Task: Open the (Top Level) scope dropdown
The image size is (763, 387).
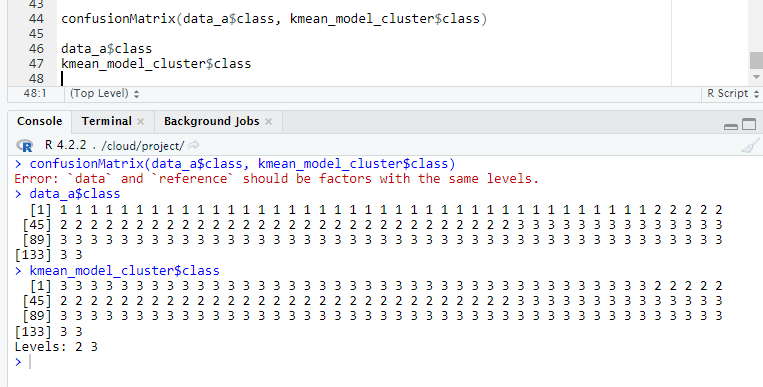Action: point(105,93)
